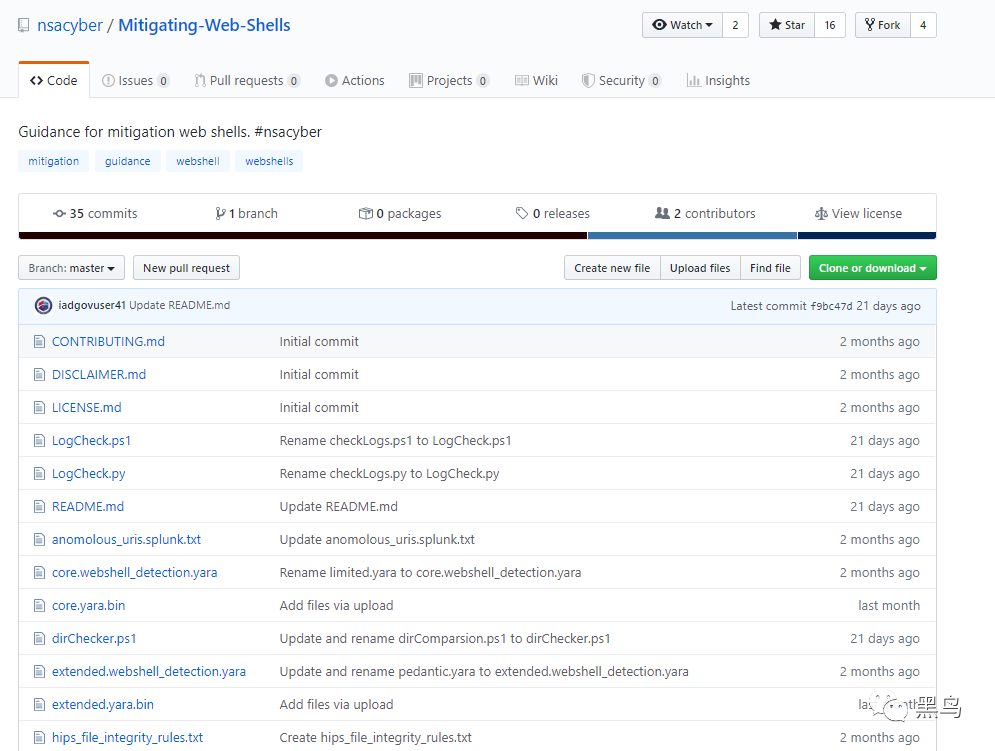Image resolution: width=995 pixels, height=751 pixels.
Task: Click New pull request button
Action: [x=187, y=268]
